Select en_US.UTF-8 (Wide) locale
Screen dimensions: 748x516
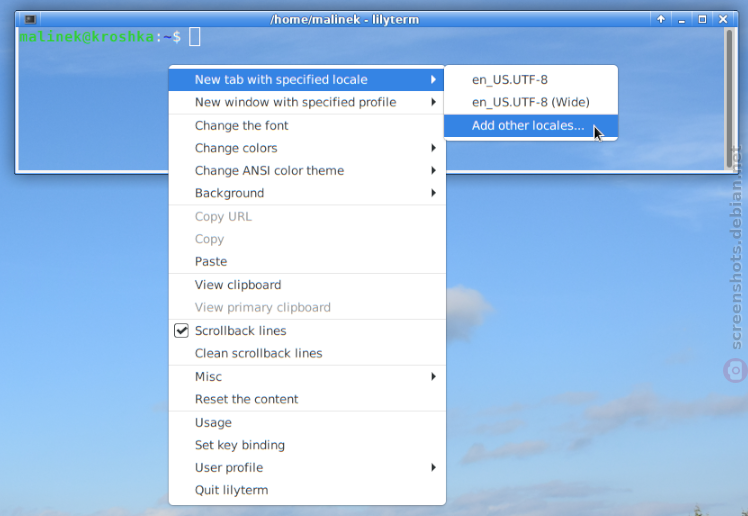click(x=531, y=102)
